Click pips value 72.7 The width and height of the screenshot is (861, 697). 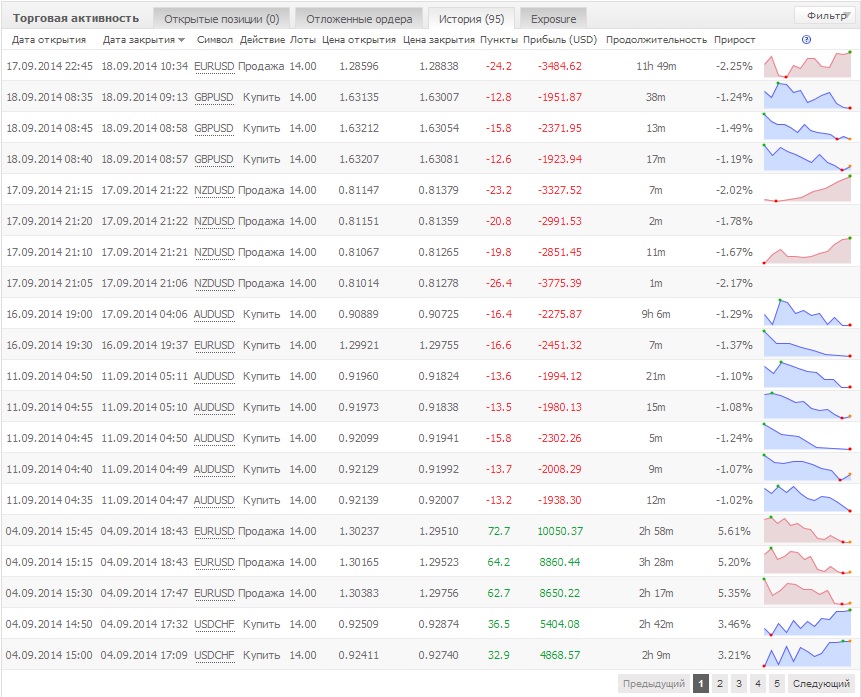pos(499,532)
